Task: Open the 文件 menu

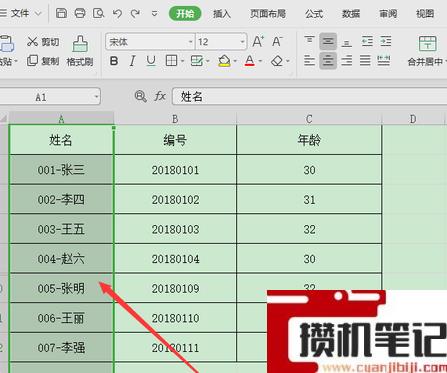Action: [20, 13]
